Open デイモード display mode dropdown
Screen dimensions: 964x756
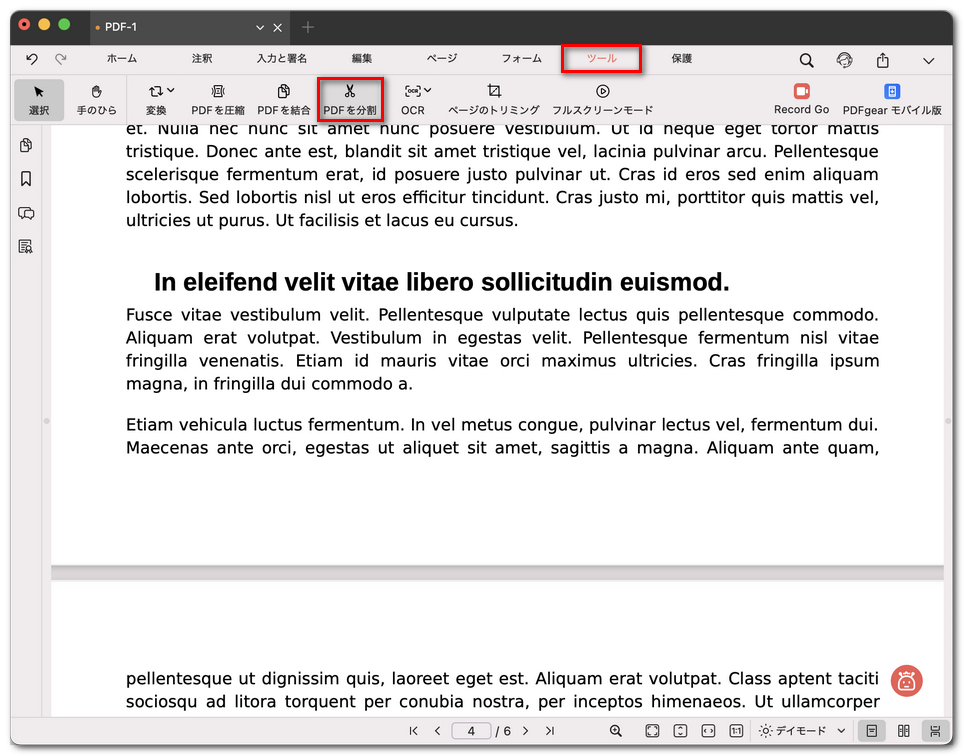click(802, 731)
